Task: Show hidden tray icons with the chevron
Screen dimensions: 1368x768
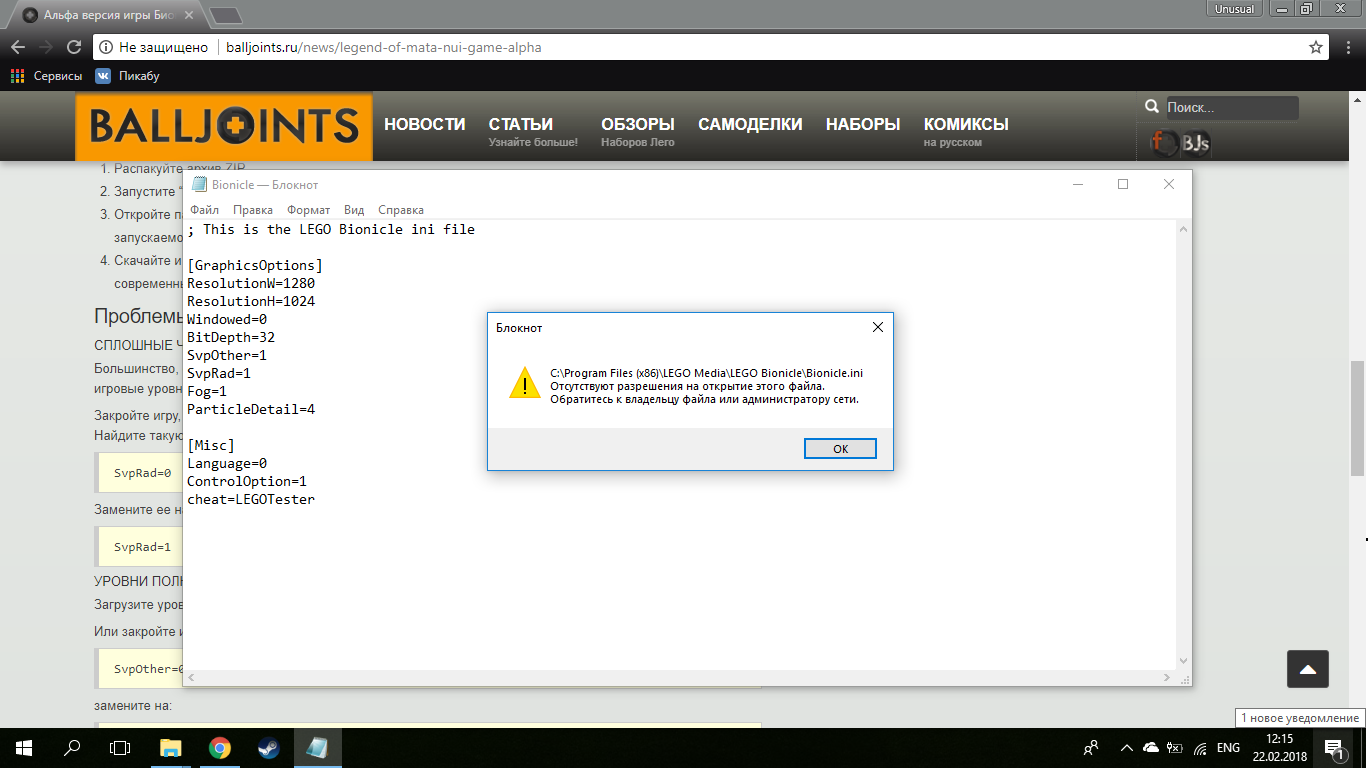Action: click(1127, 747)
